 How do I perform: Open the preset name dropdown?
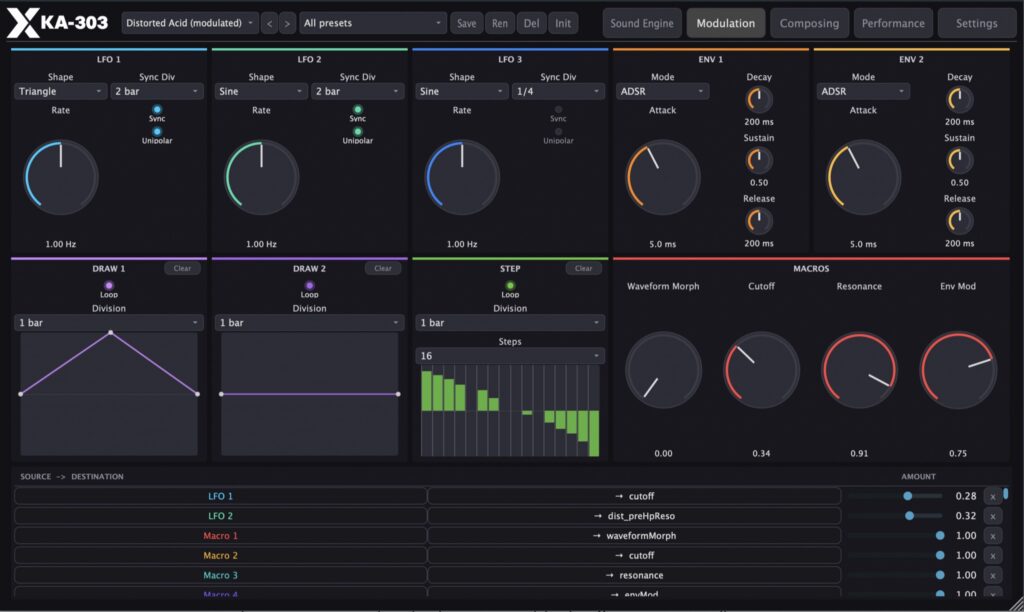(189, 24)
